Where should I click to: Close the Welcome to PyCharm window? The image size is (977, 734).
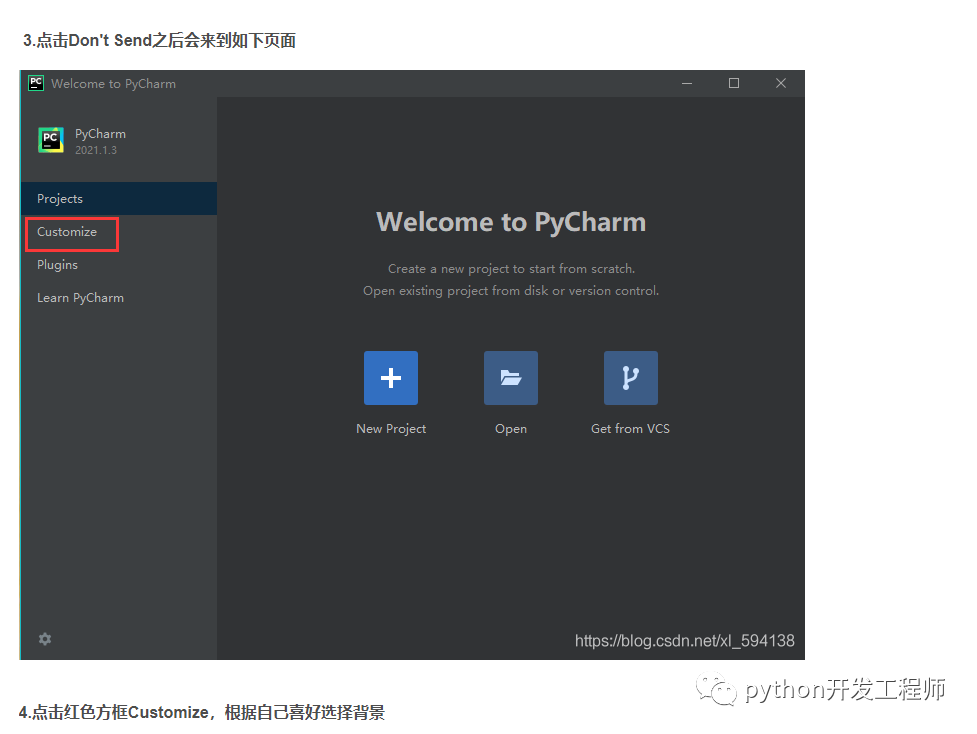[781, 83]
